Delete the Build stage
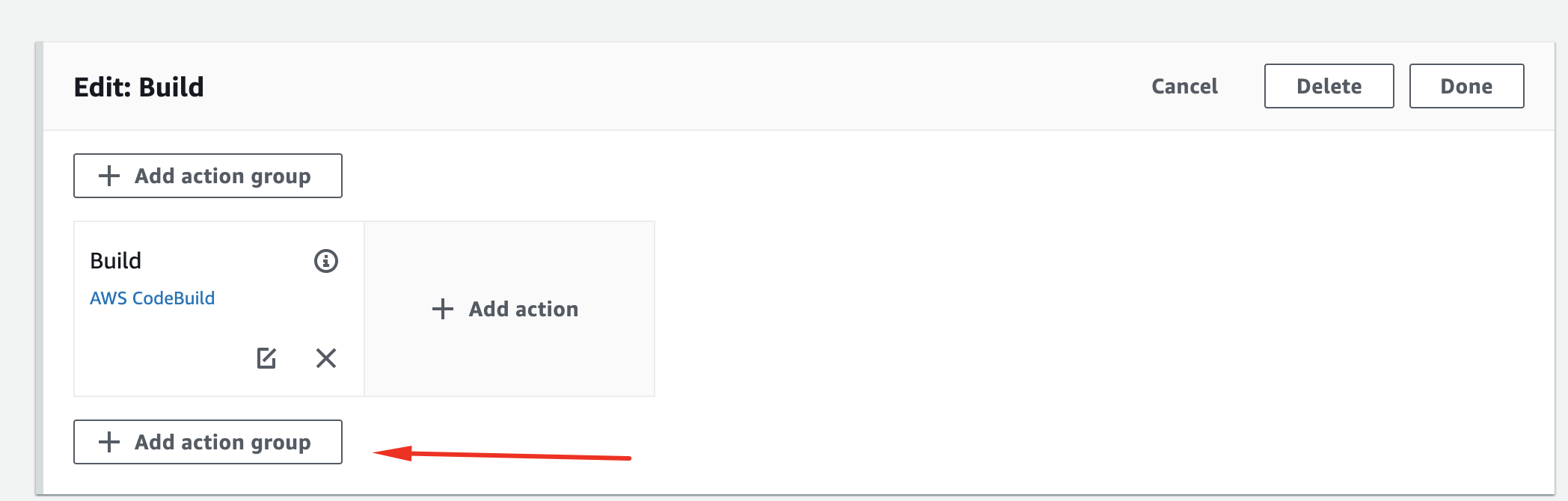 [1329, 86]
